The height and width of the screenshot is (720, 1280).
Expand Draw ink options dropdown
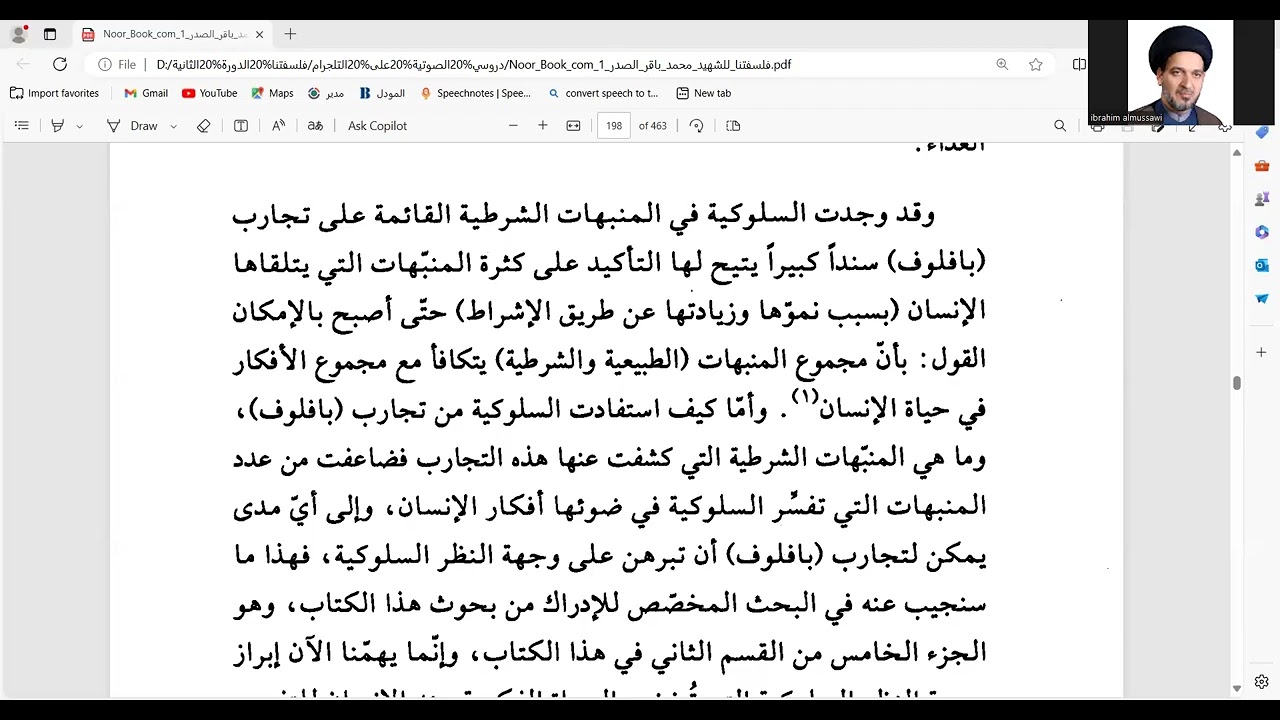(173, 126)
